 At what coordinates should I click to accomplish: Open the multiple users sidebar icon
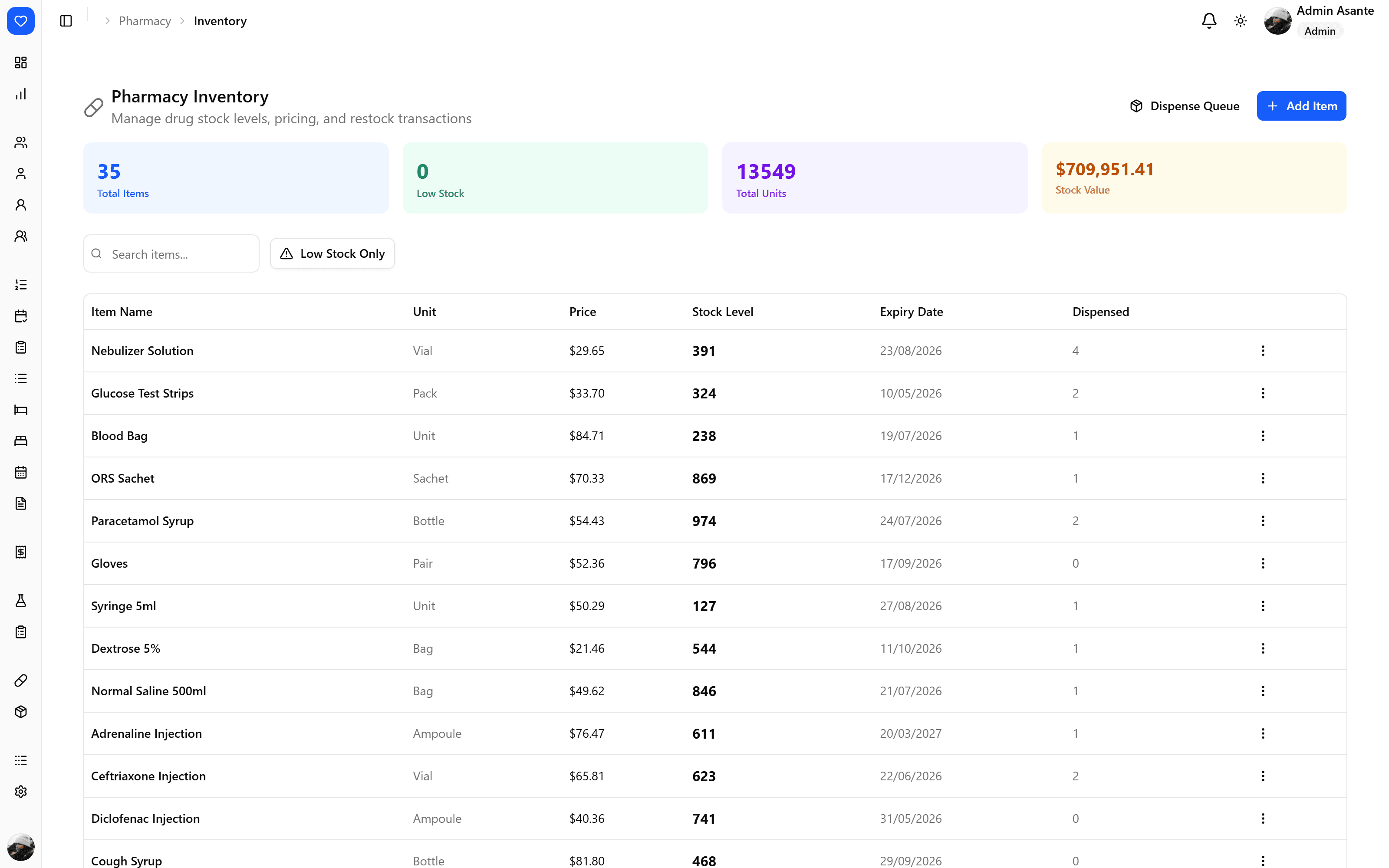click(21, 142)
